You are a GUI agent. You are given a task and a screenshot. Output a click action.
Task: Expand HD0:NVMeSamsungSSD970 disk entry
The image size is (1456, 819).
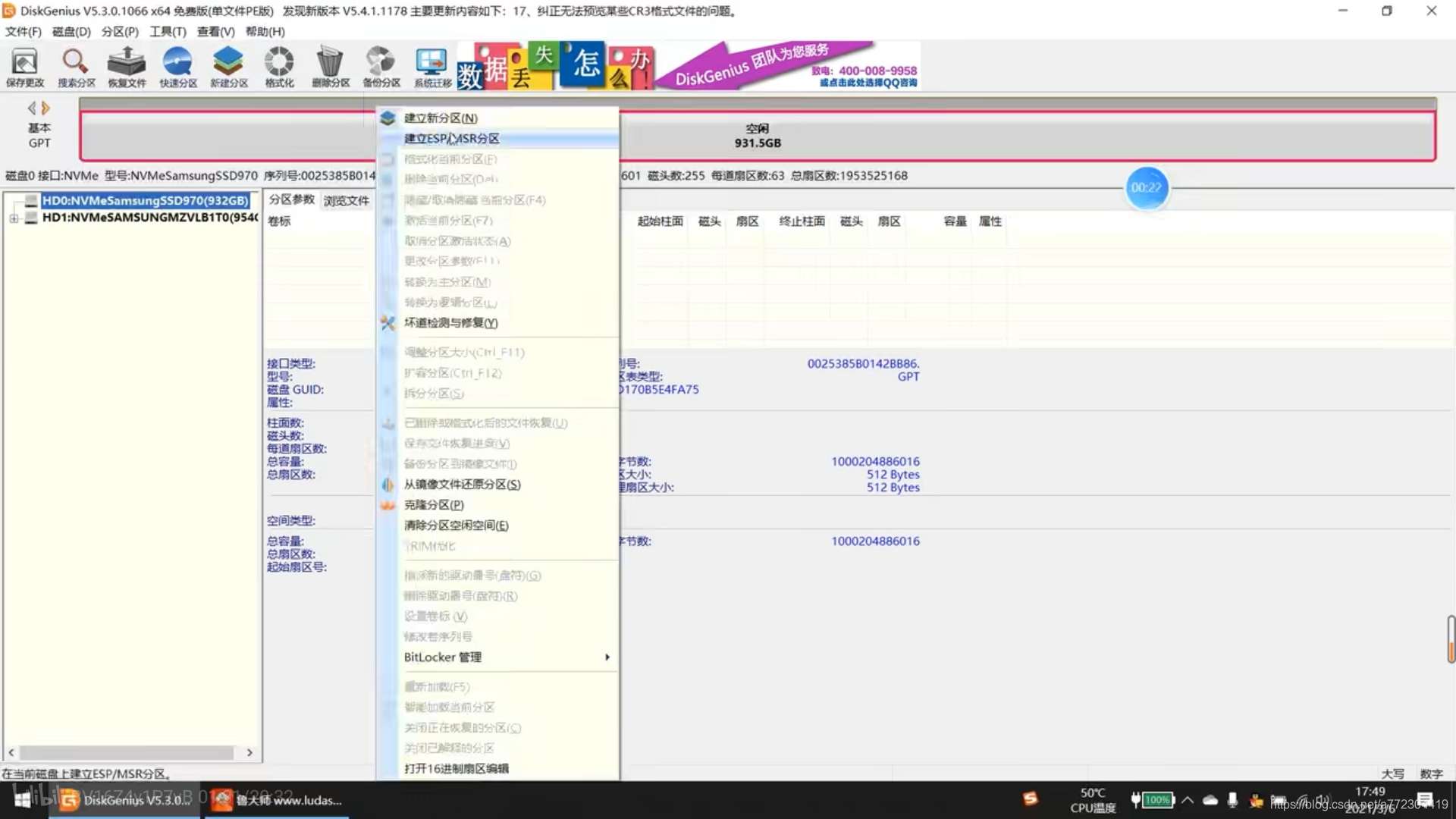tap(14, 200)
